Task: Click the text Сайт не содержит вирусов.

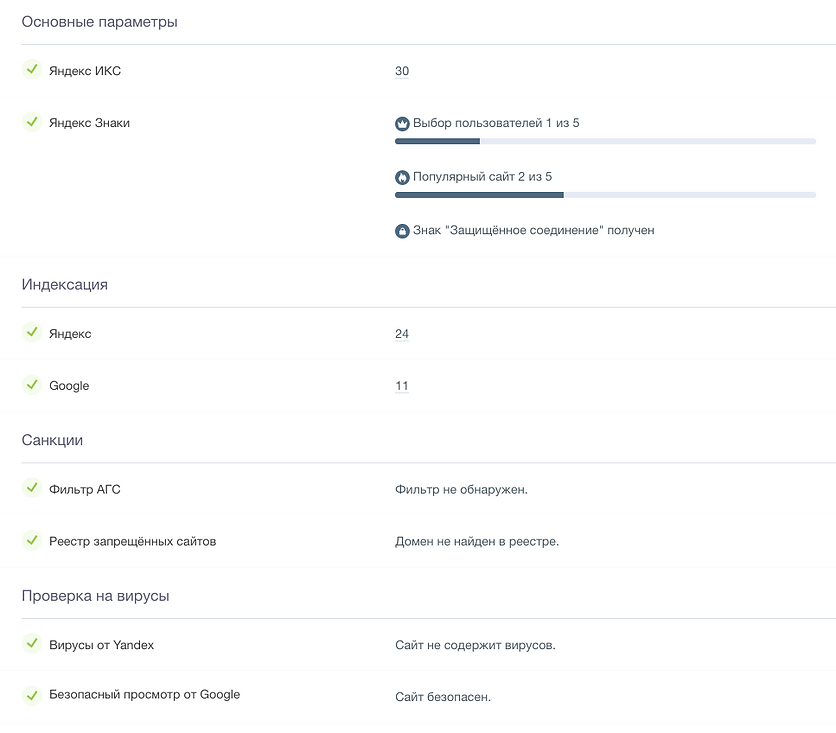Action: coord(475,645)
